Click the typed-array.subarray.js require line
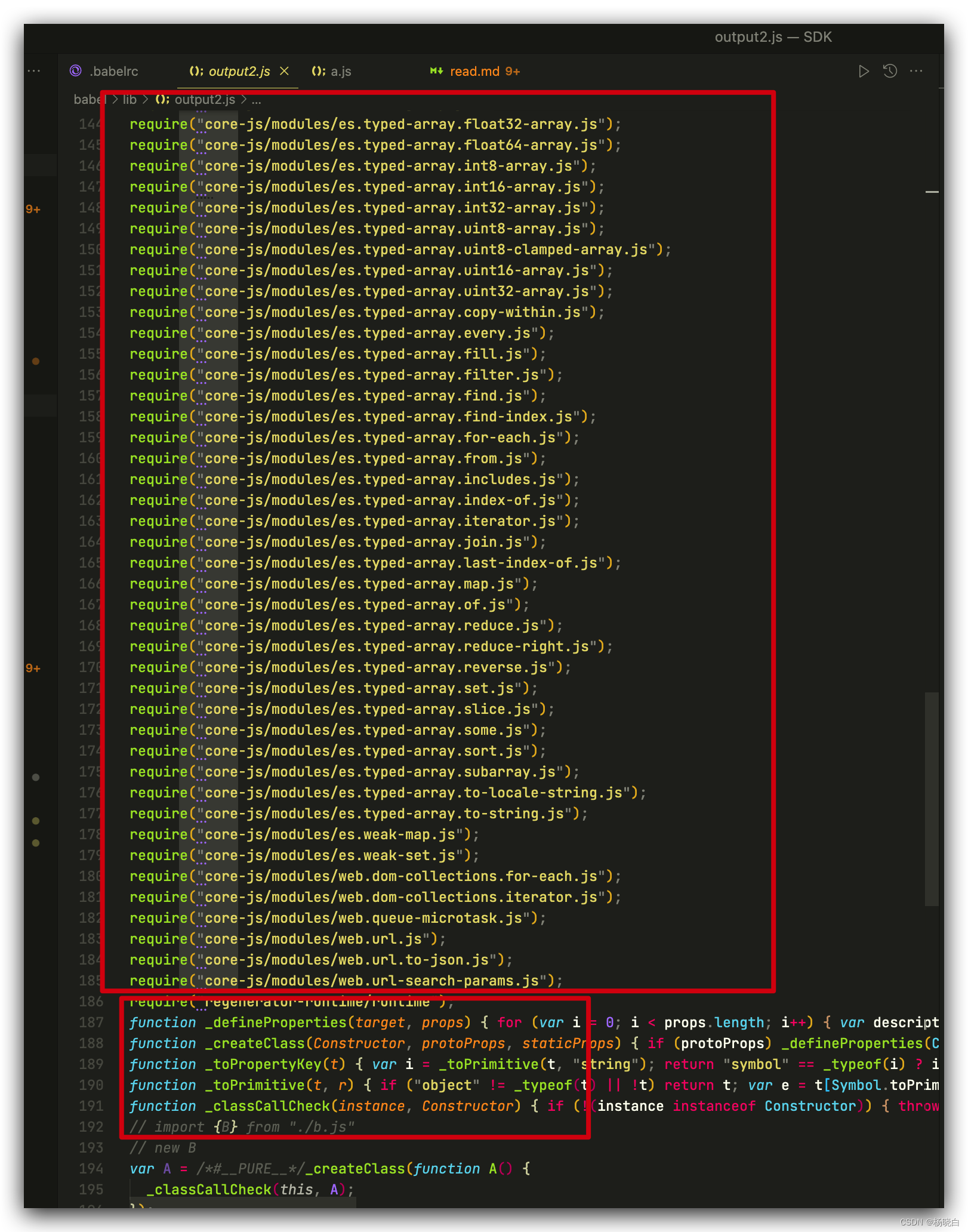 (354, 772)
